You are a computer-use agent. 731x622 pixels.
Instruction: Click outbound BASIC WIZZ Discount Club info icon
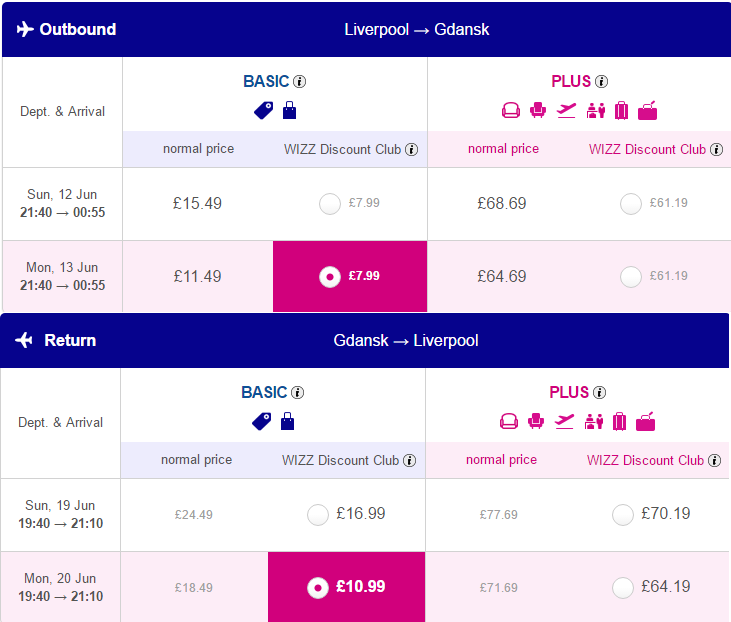411,150
